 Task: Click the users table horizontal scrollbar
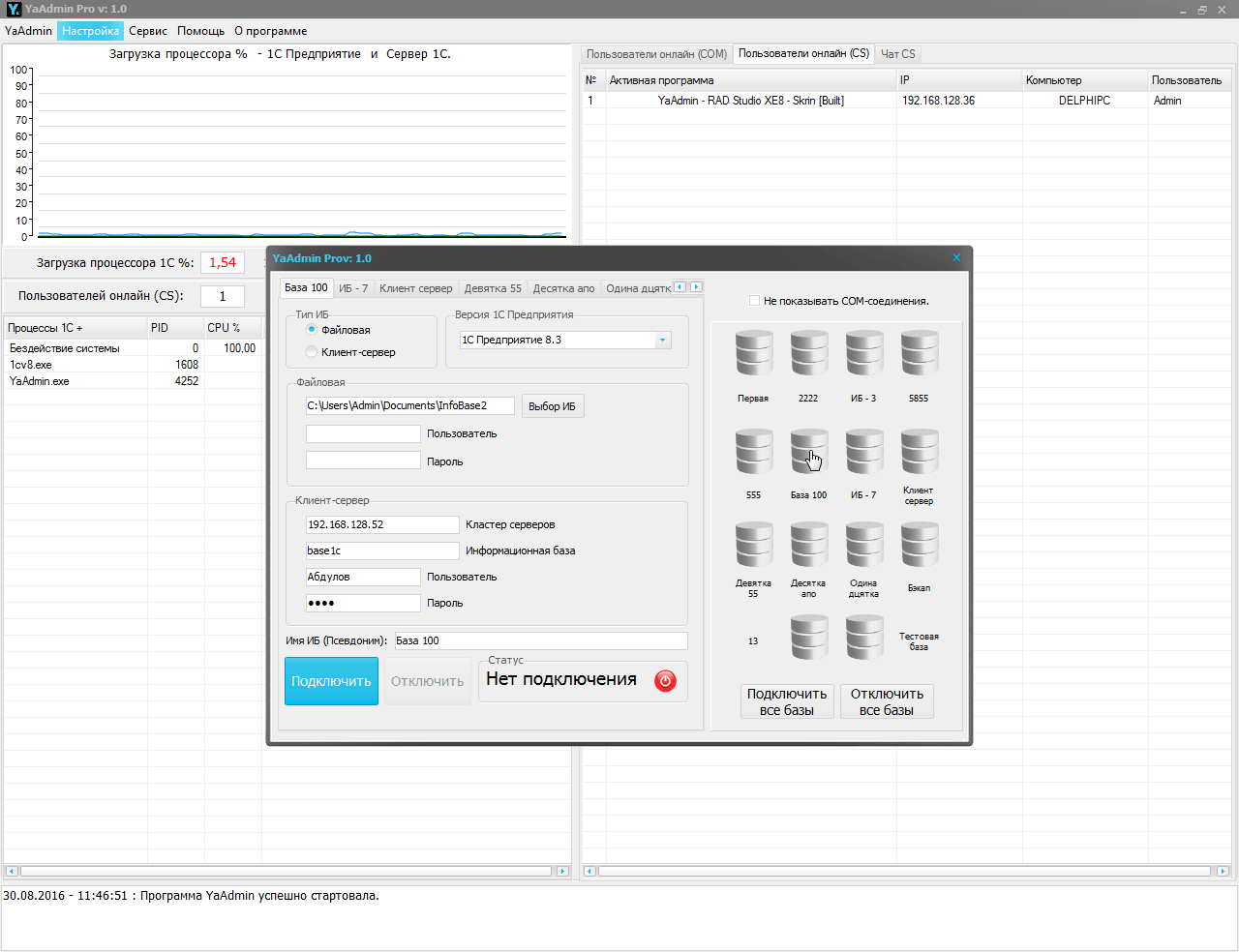point(906,871)
